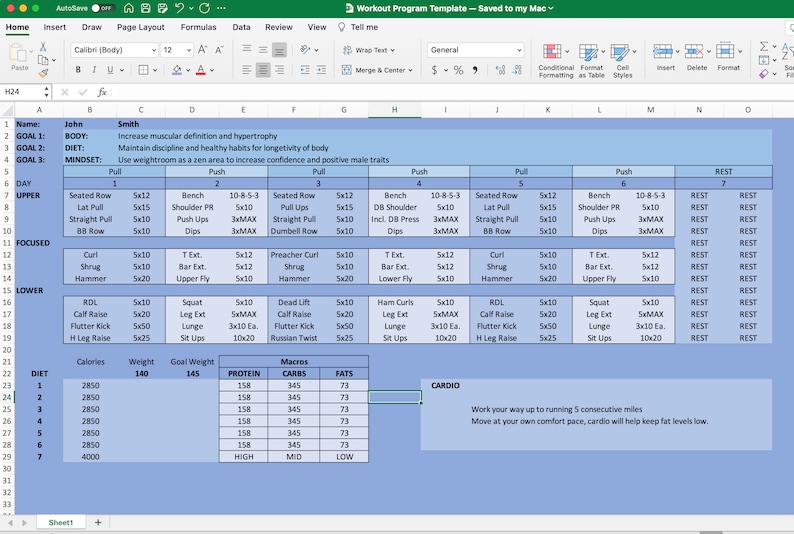Viewport: 794px width, 534px height.
Task: Align text to bottom
Action: [279, 50]
